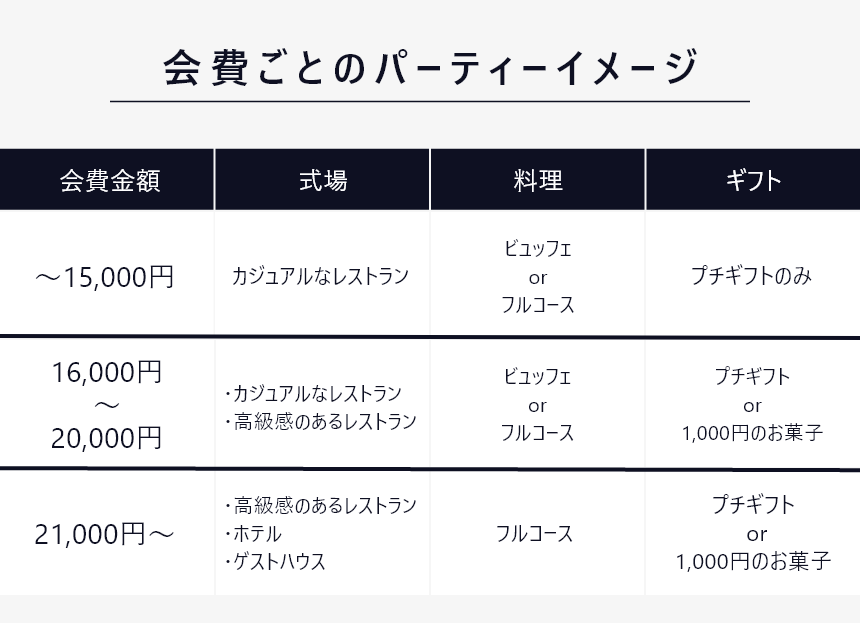Image resolution: width=860 pixels, height=623 pixels.
Task: Select the ギフト column header
Action: click(x=753, y=179)
